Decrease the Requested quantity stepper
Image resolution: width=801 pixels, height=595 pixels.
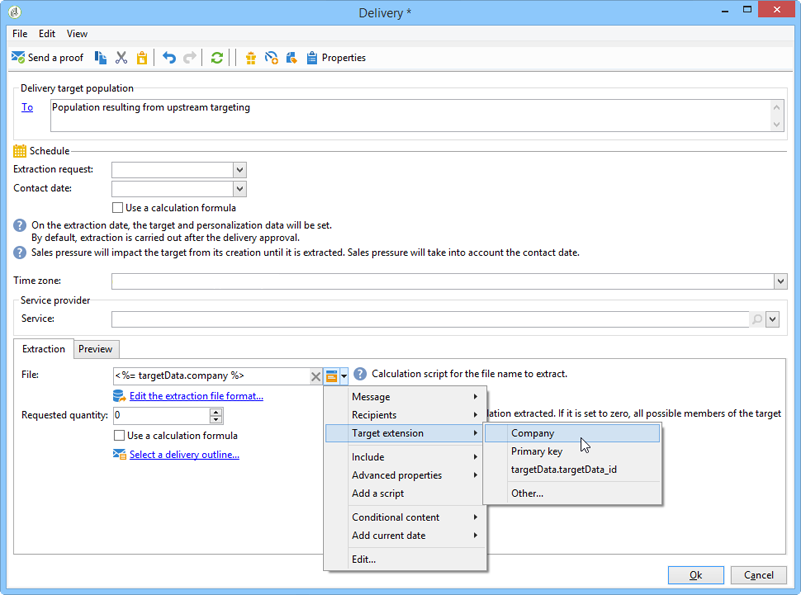(x=216, y=420)
